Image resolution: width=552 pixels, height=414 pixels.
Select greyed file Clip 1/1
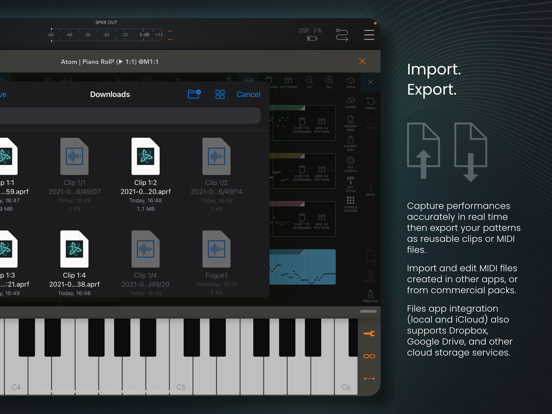74,175
